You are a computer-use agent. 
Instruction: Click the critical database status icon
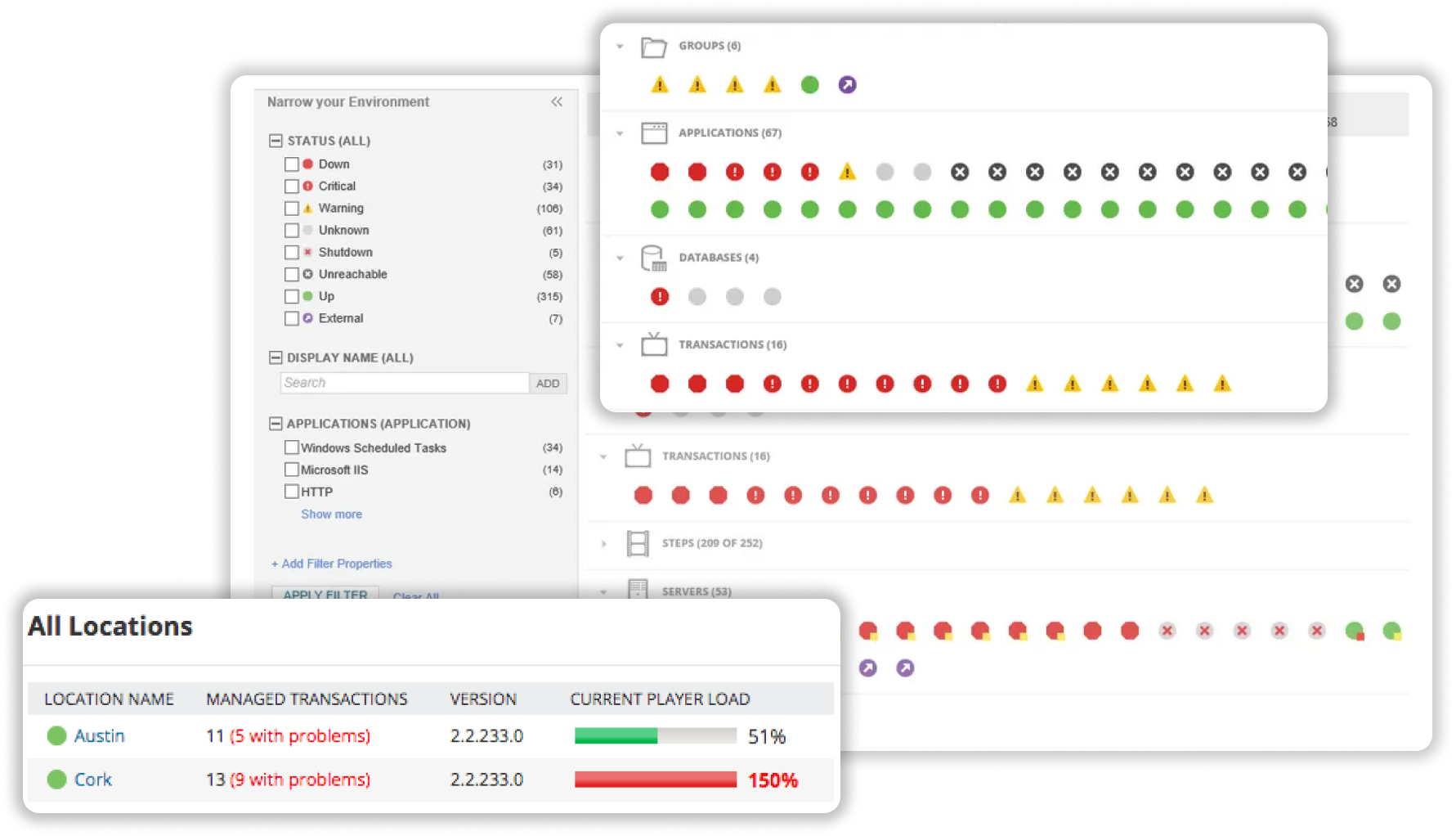(660, 296)
